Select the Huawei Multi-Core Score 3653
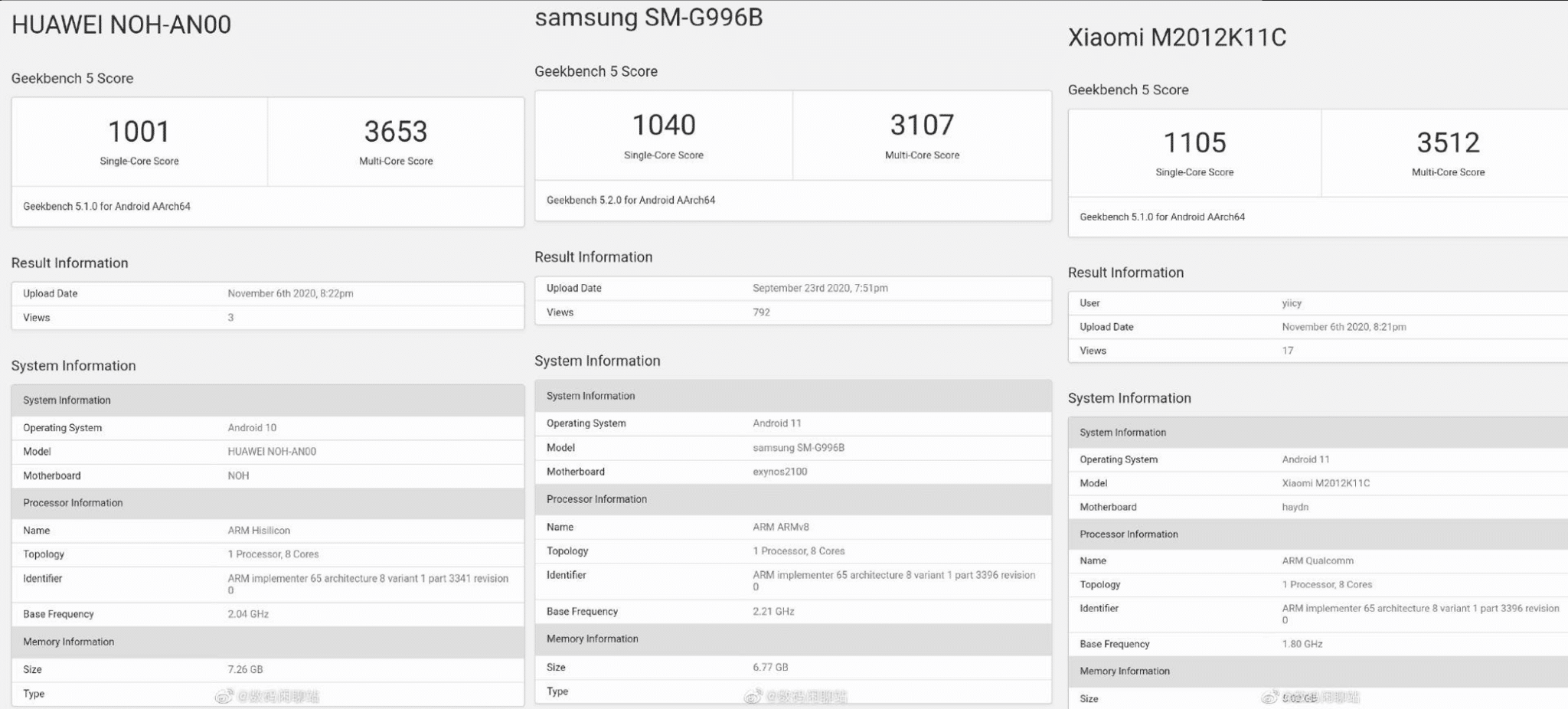Image resolution: width=1568 pixels, height=709 pixels. pyautogui.click(x=394, y=132)
